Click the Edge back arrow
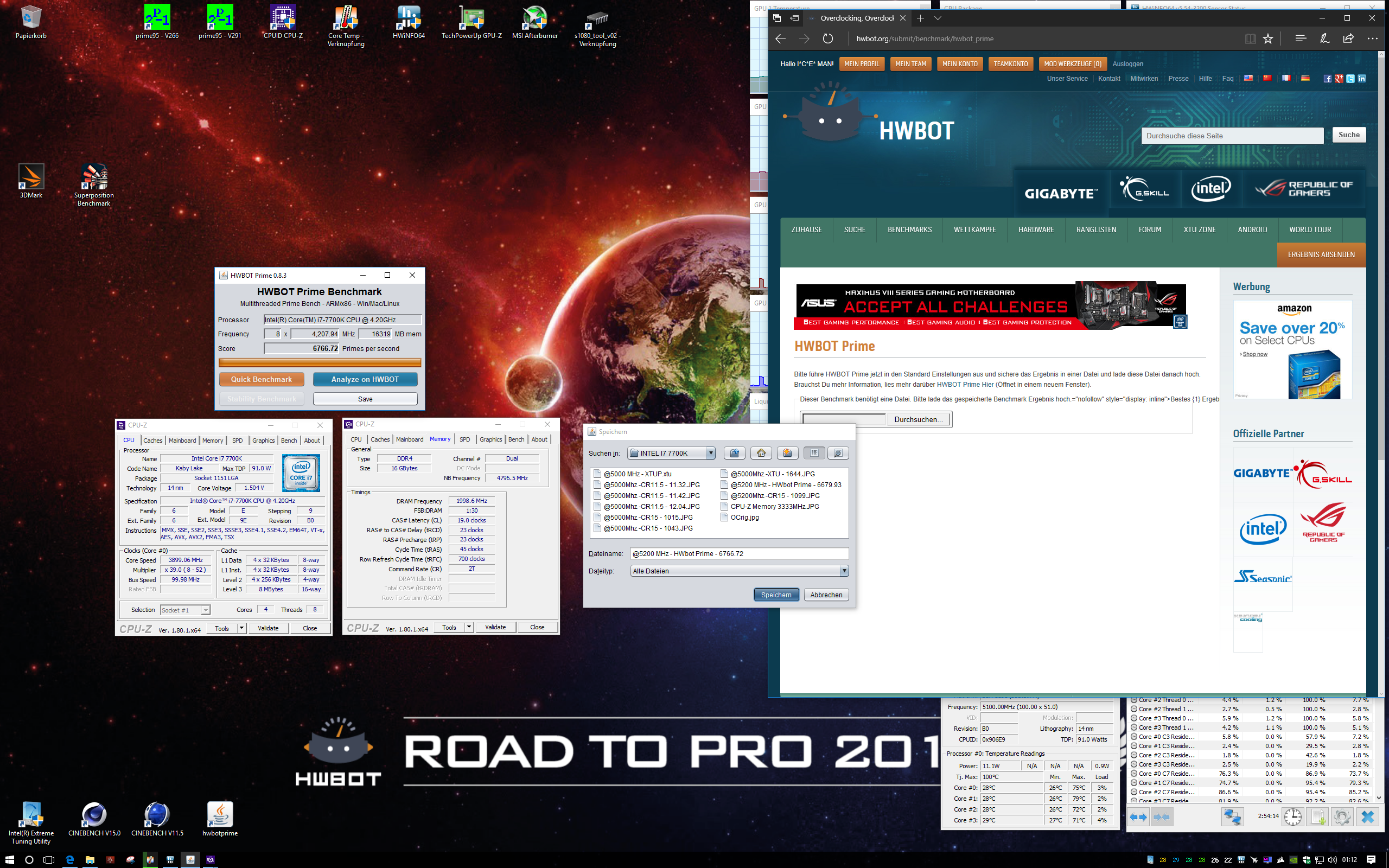The image size is (1389, 868). [x=781, y=39]
